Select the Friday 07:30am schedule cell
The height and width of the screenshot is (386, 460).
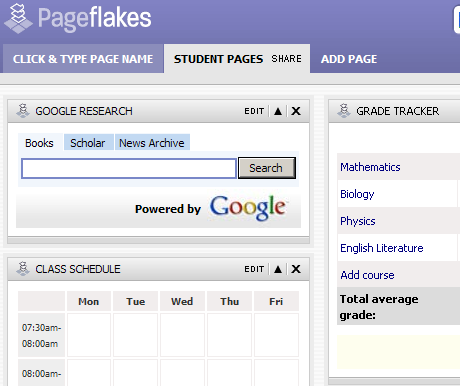pos(276,335)
